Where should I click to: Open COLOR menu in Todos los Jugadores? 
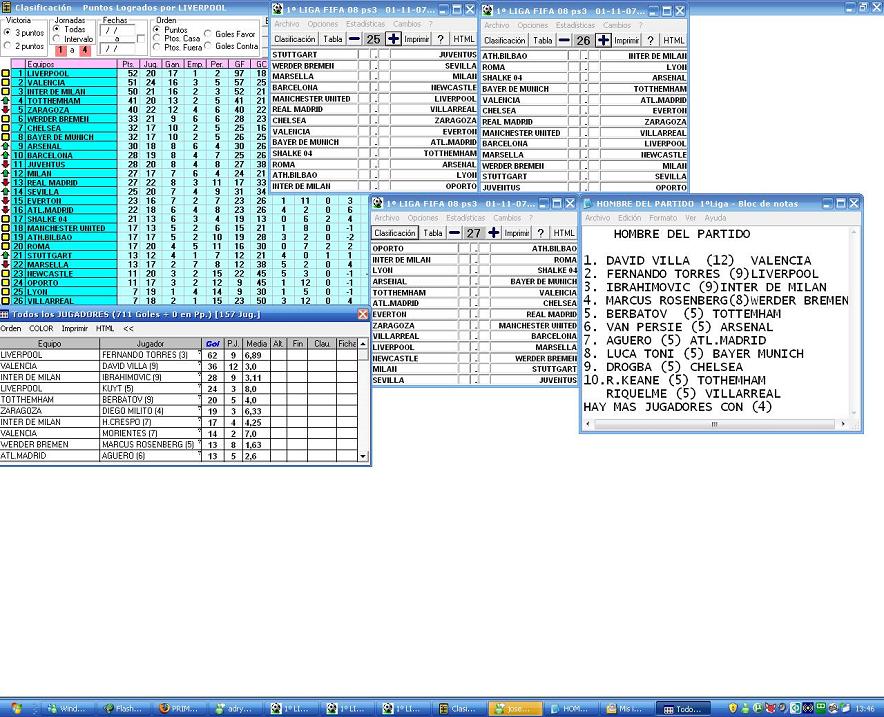click(41, 328)
